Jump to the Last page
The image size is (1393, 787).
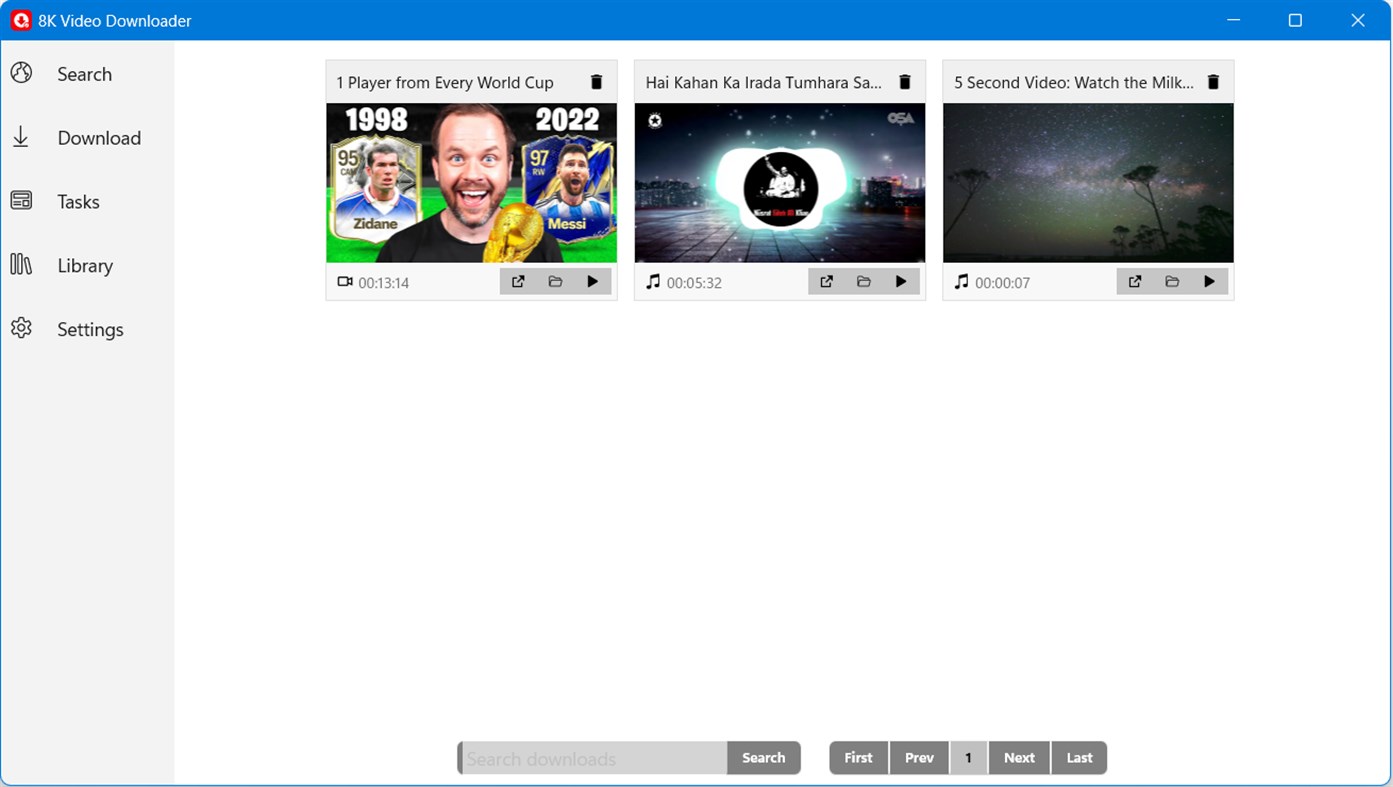coord(1078,758)
